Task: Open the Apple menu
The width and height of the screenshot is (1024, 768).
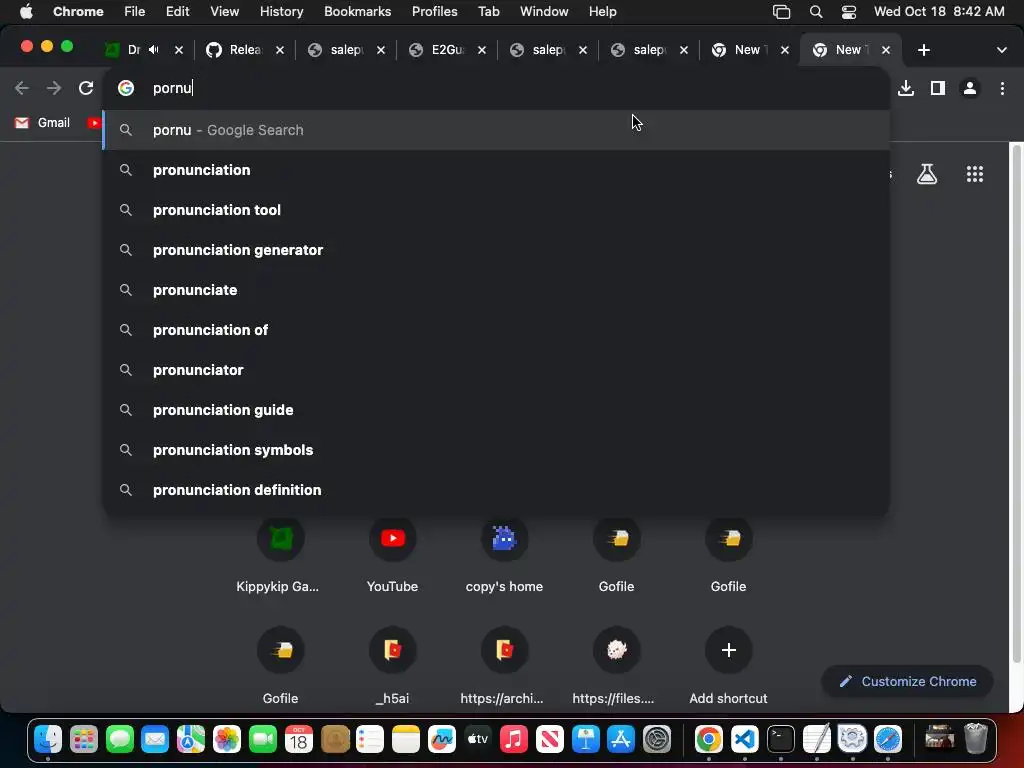Action: click(26, 12)
